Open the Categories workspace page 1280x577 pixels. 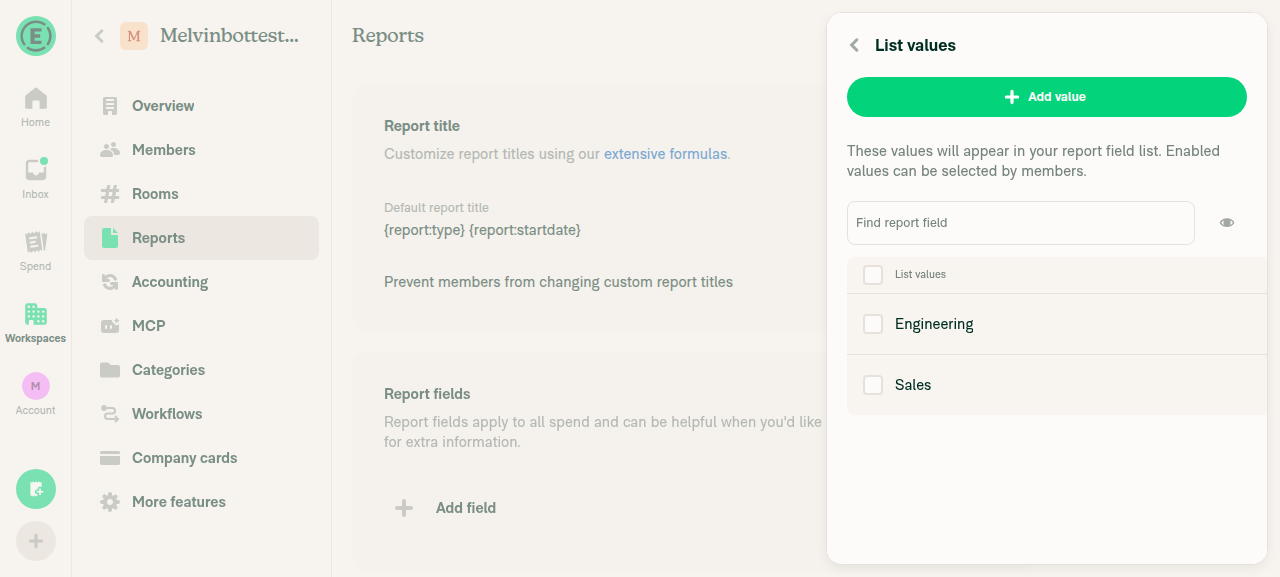(x=201, y=370)
